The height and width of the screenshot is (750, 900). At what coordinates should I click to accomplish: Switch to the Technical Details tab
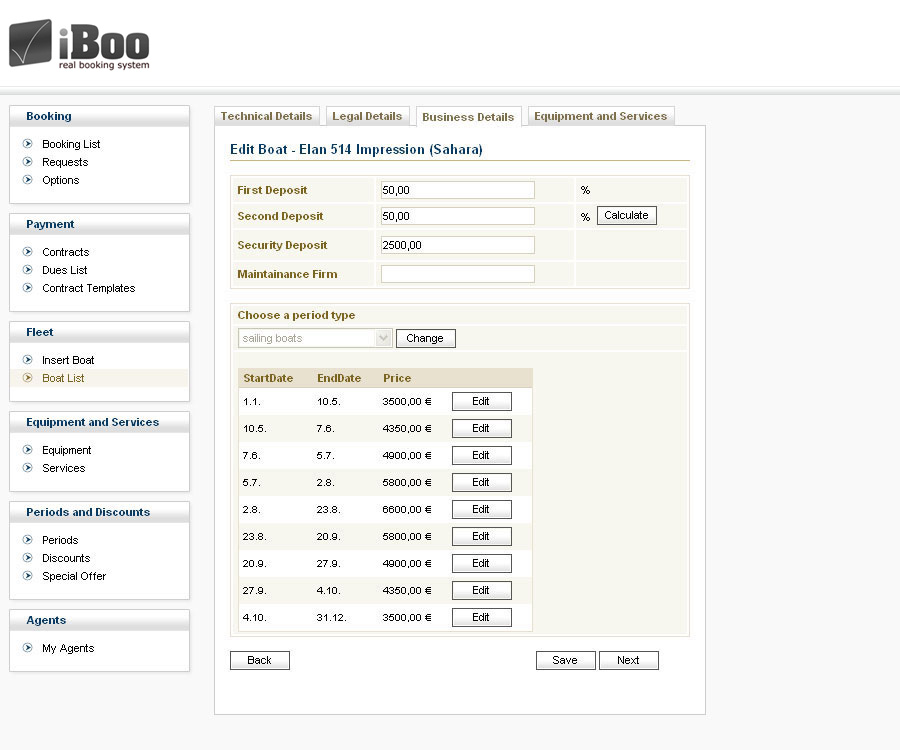pyautogui.click(x=266, y=116)
